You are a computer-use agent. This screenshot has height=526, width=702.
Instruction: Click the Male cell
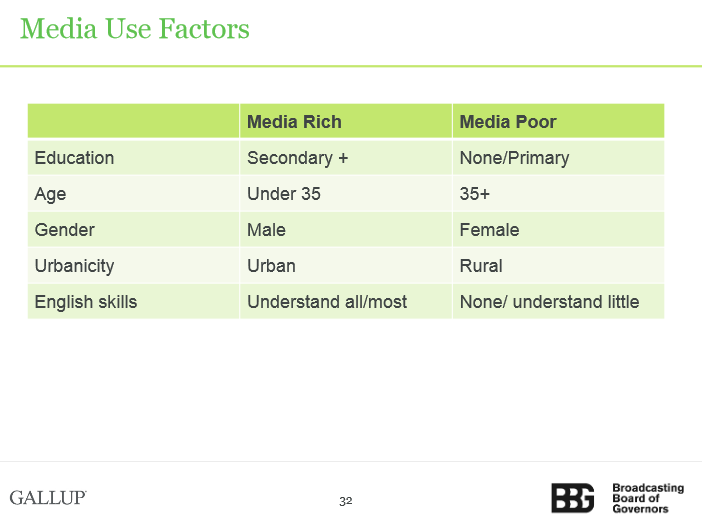click(x=346, y=230)
